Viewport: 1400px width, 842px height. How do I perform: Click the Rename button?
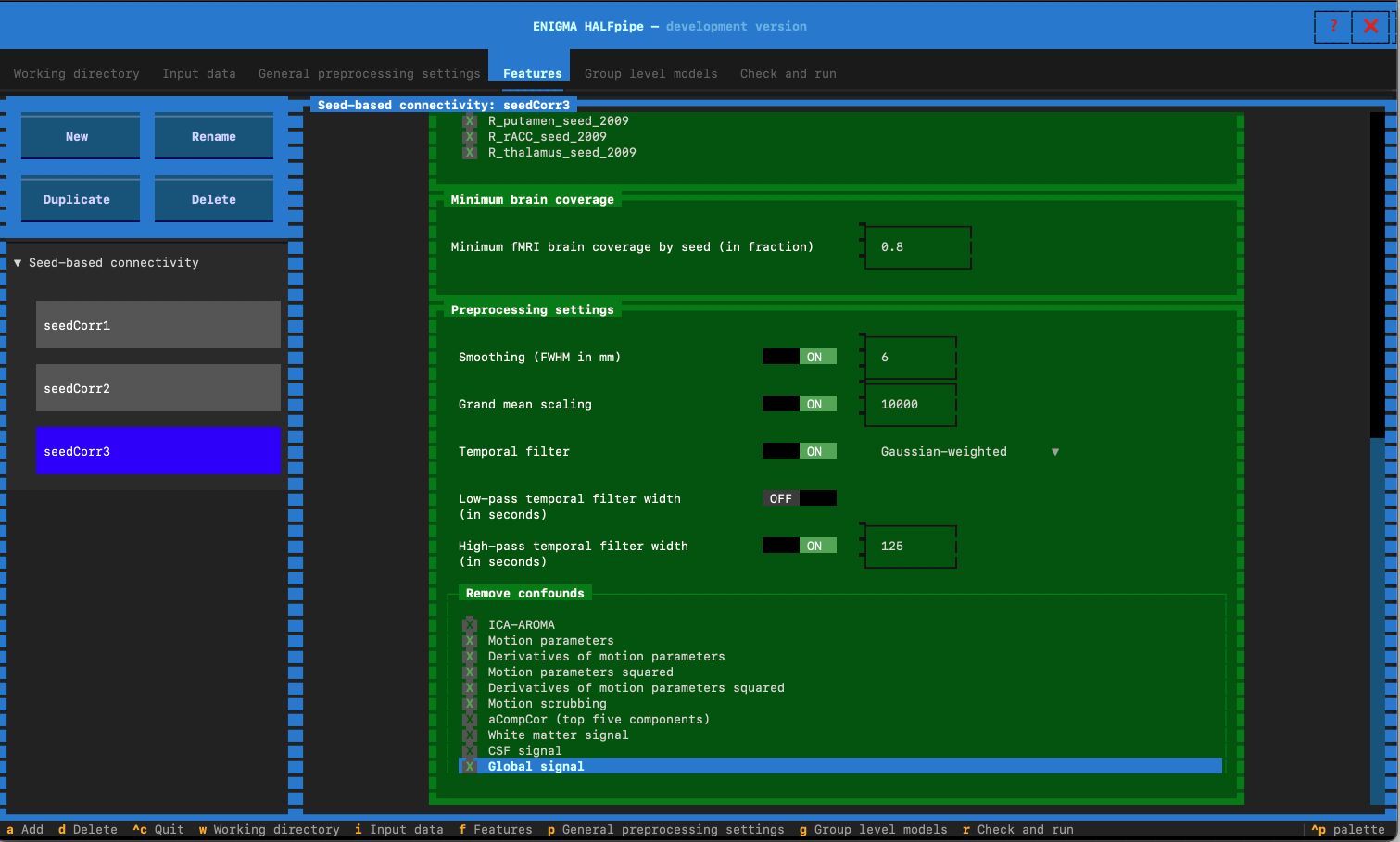214,136
